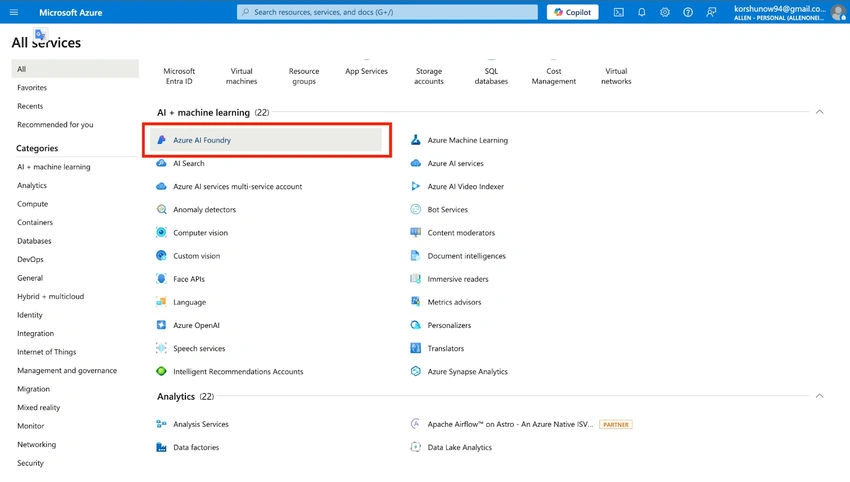Click the Azure Synapse Analytics icon

[416, 371]
